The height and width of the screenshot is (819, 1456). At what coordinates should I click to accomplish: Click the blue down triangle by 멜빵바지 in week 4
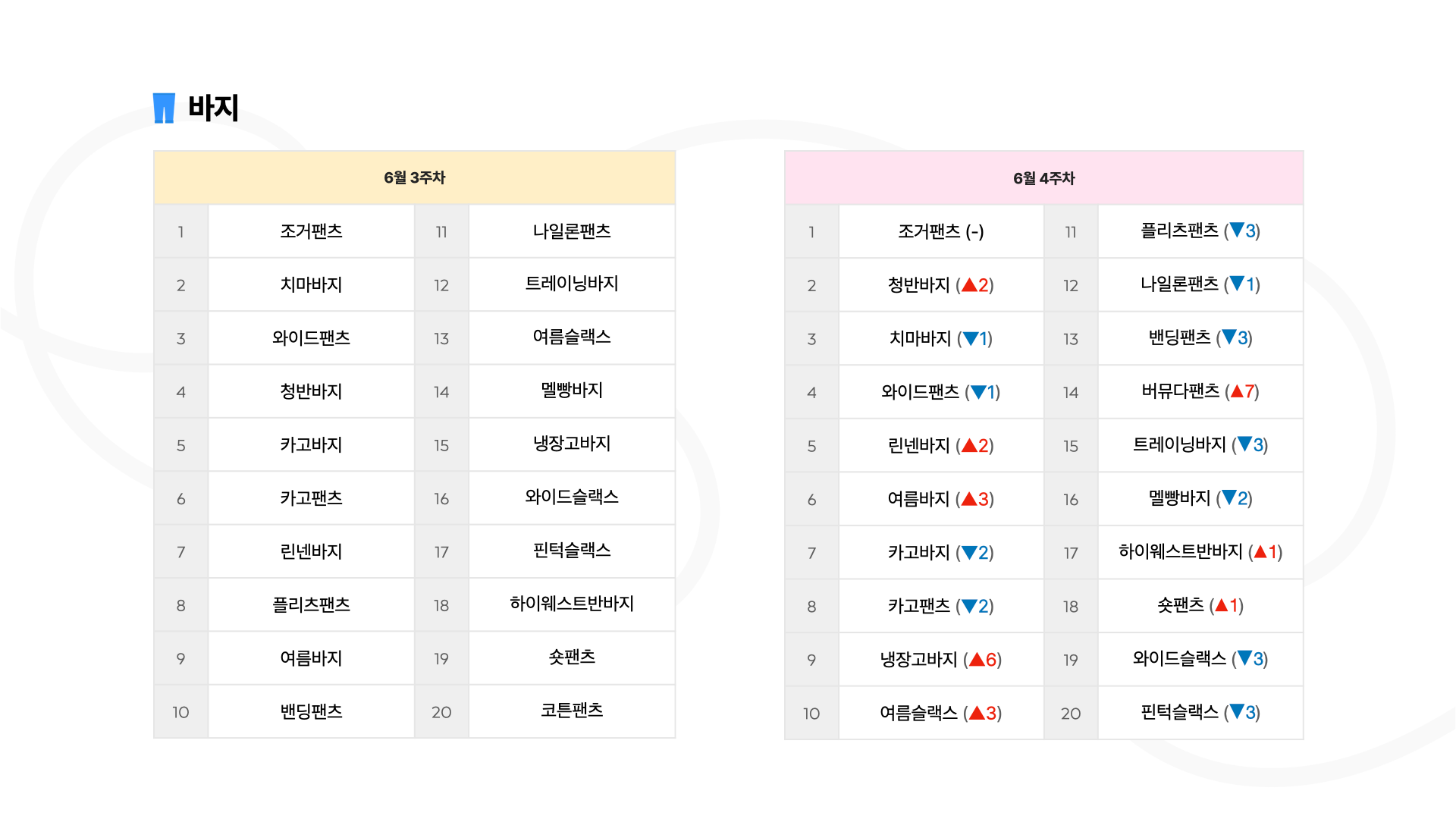(1229, 498)
